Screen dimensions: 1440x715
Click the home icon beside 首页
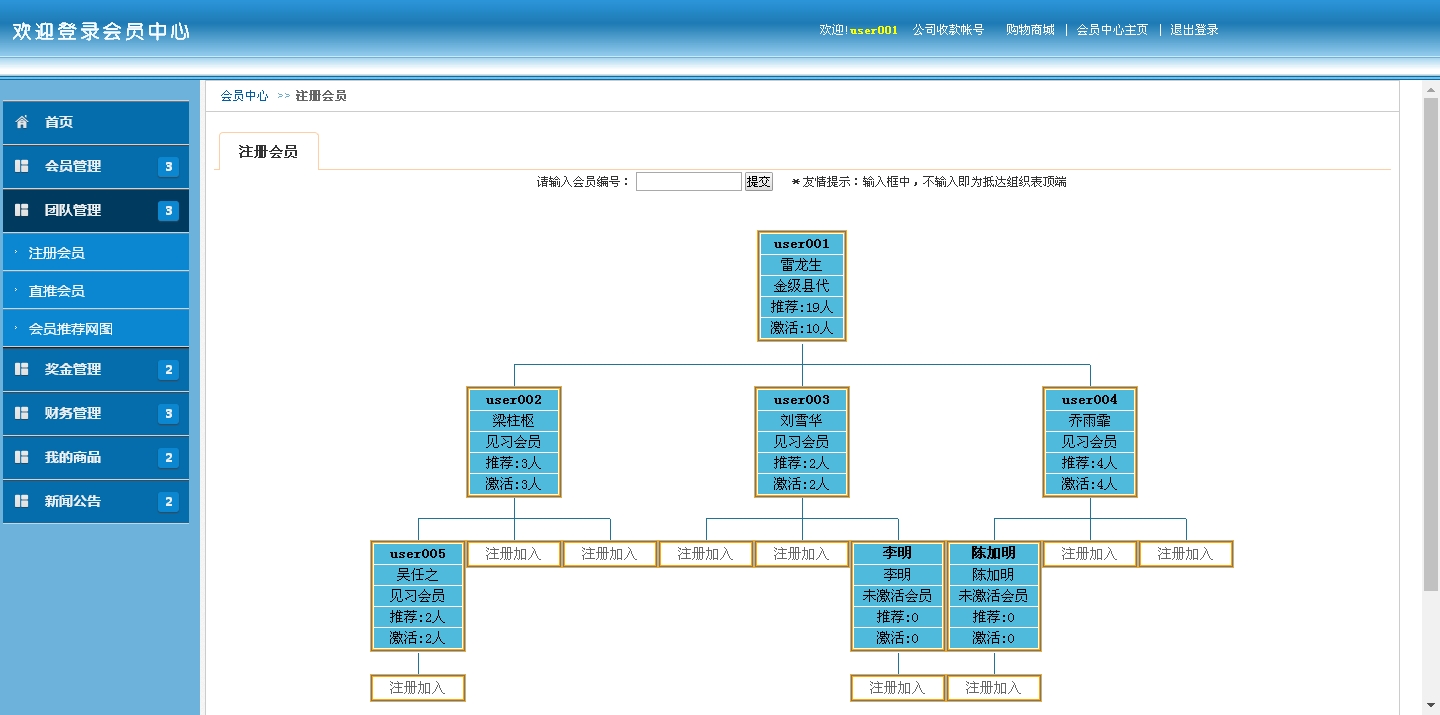(x=22, y=122)
